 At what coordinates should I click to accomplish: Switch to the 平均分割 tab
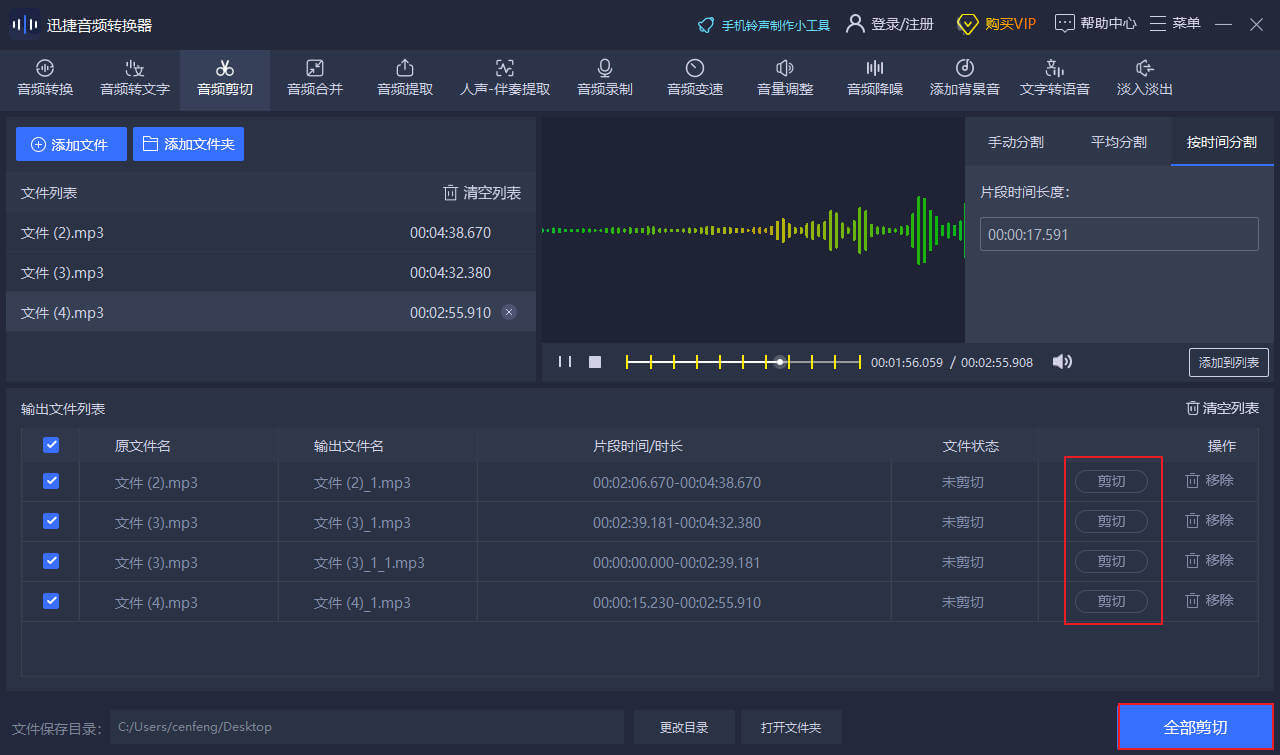click(1118, 142)
